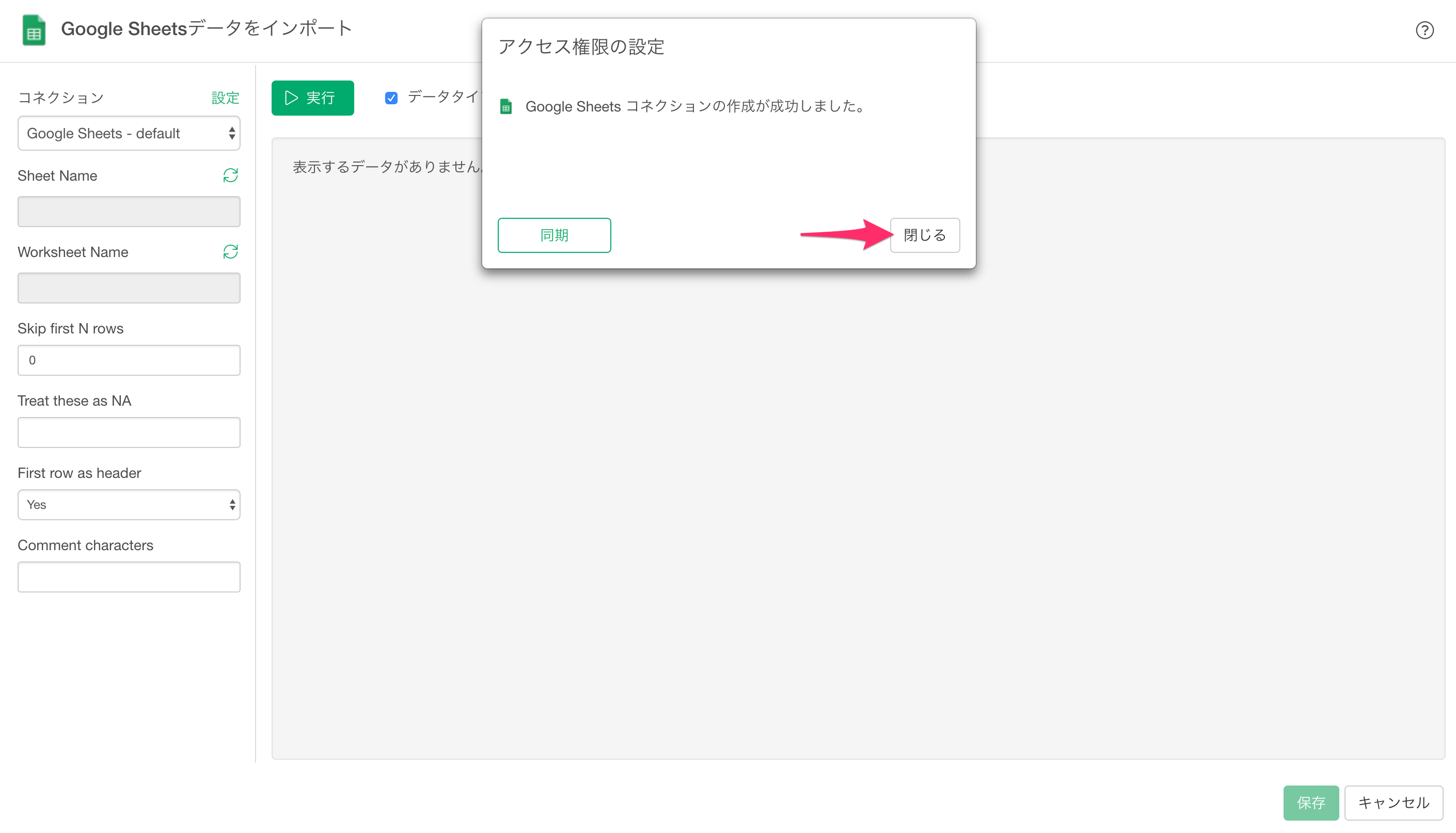Click the Comment characters field
This screenshot has height=833, width=1456.
pos(129,576)
